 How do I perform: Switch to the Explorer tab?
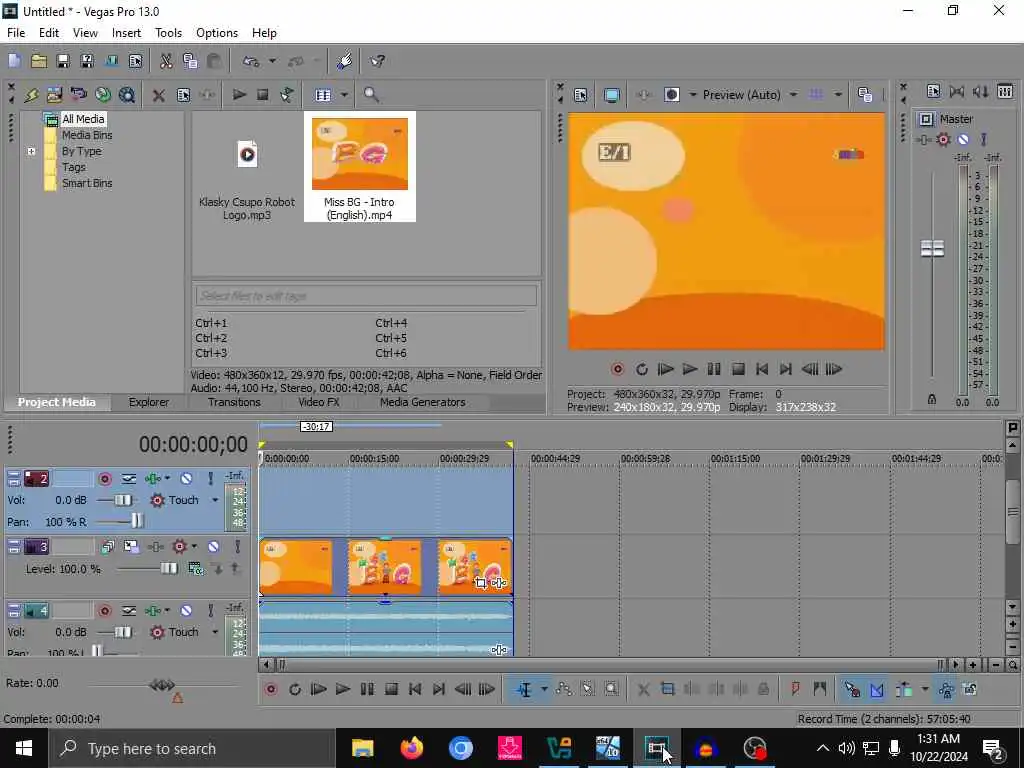pyautogui.click(x=149, y=402)
